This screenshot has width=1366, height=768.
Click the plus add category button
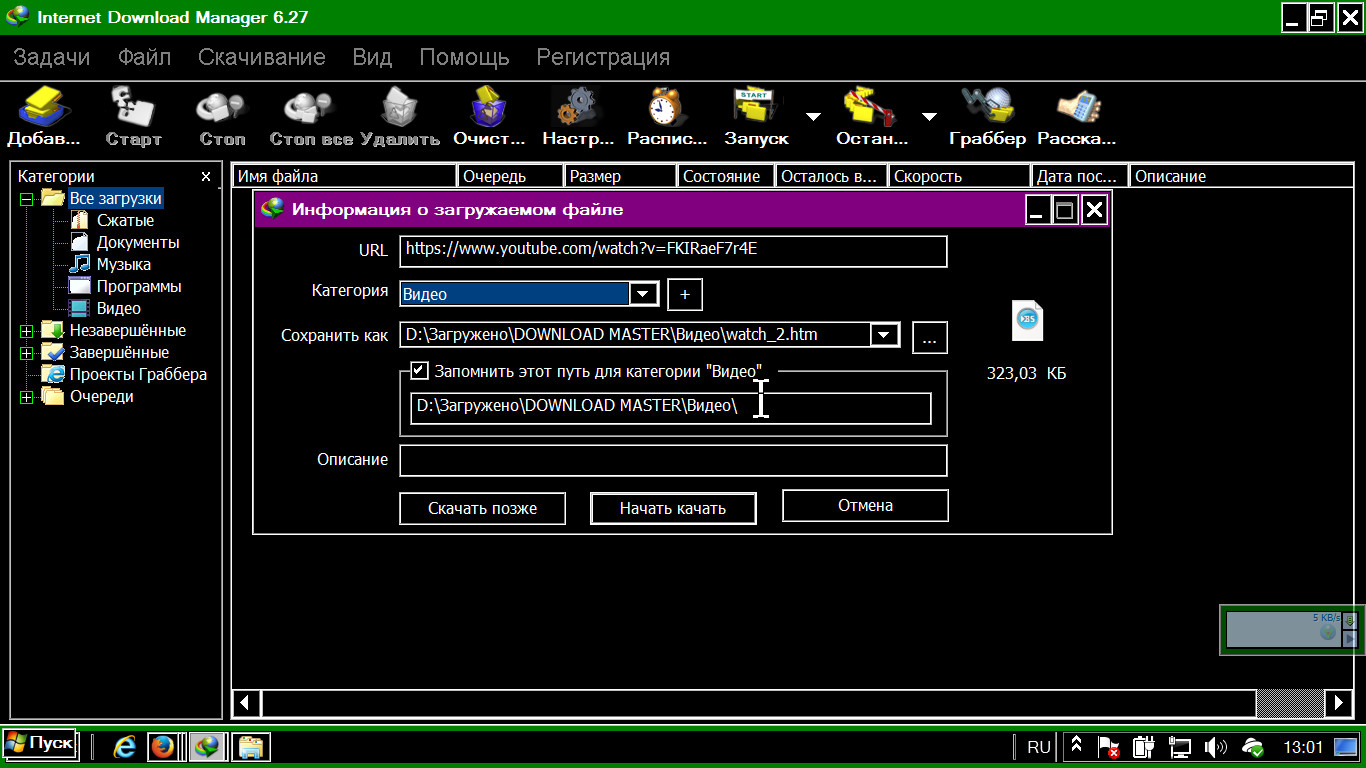click(685, 294)
